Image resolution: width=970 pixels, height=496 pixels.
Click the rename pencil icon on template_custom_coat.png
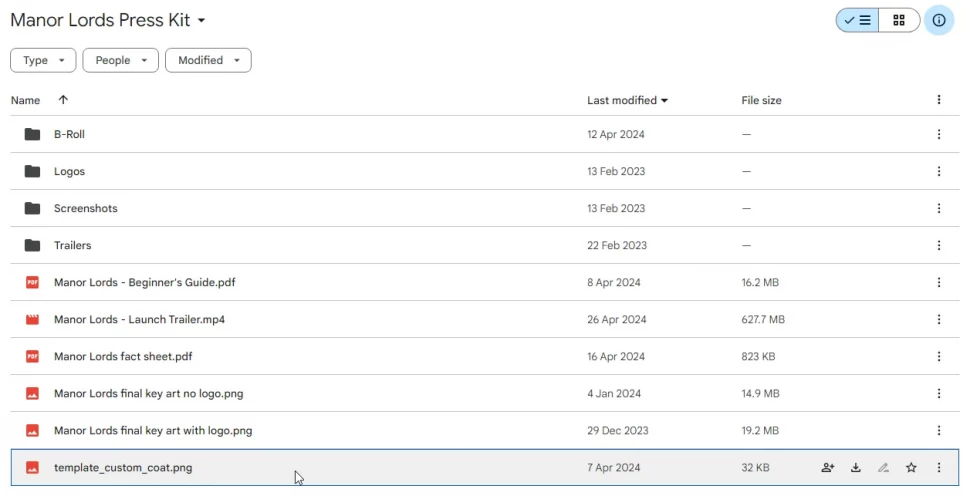click(883, 467)
